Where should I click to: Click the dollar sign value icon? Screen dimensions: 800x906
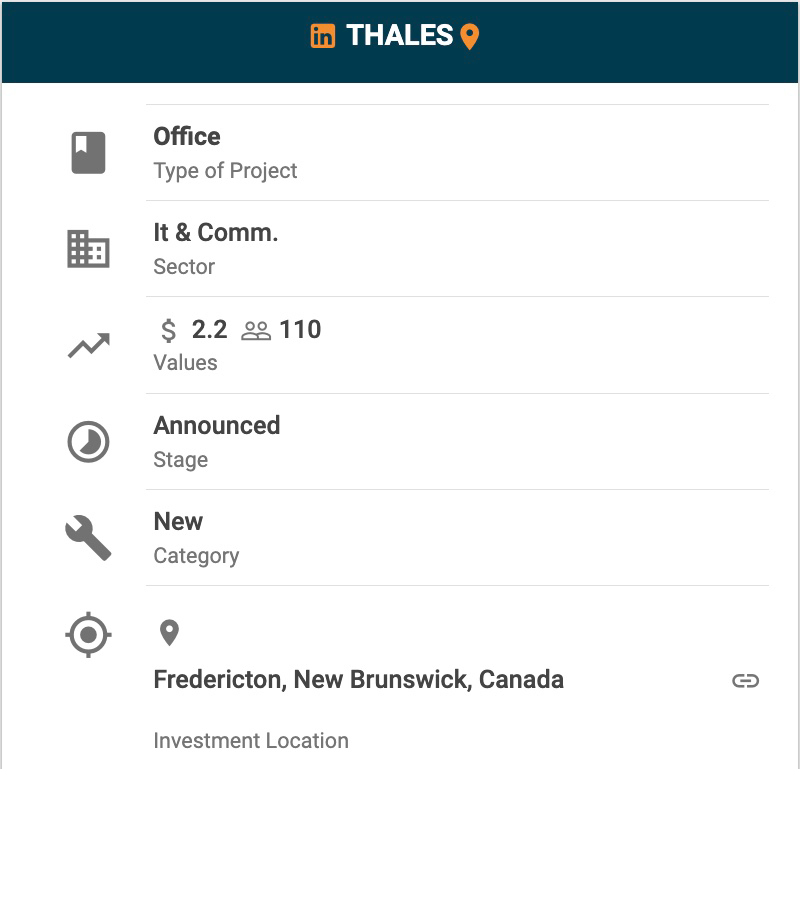tap(169, 330)
